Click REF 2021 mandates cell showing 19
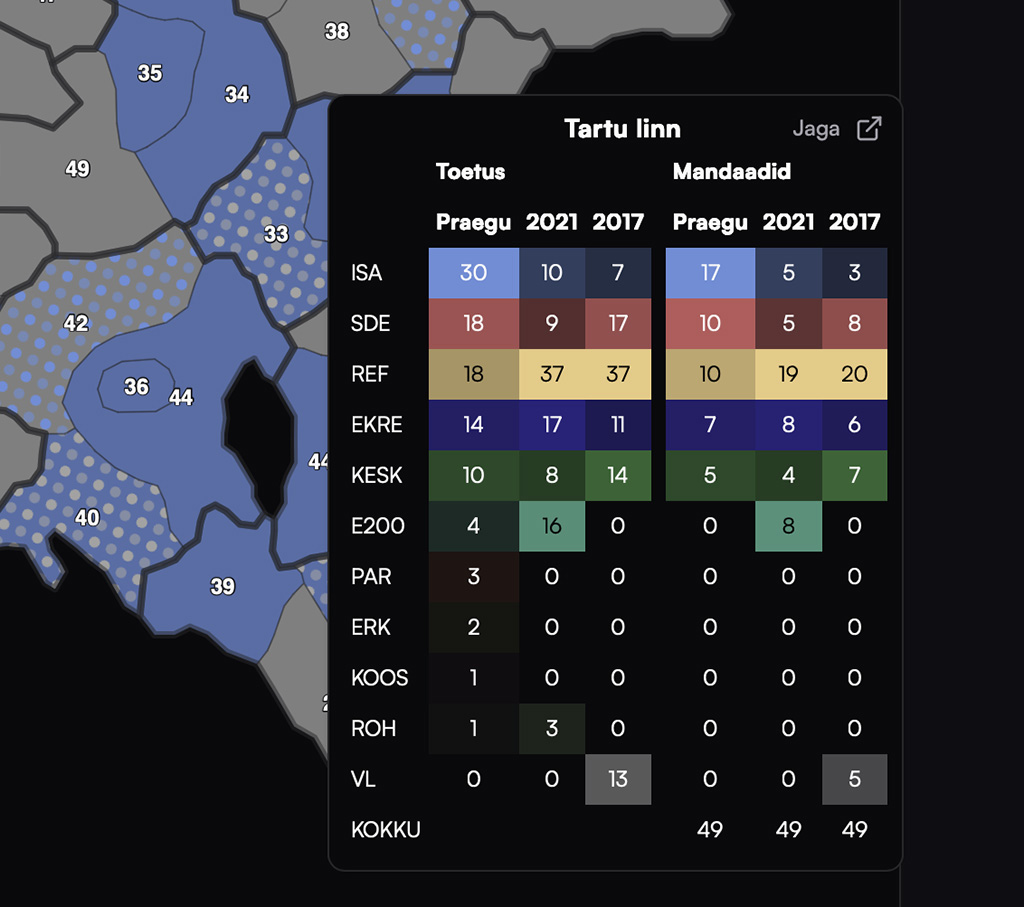The image size is (1024, 907). tap(788, 375)
